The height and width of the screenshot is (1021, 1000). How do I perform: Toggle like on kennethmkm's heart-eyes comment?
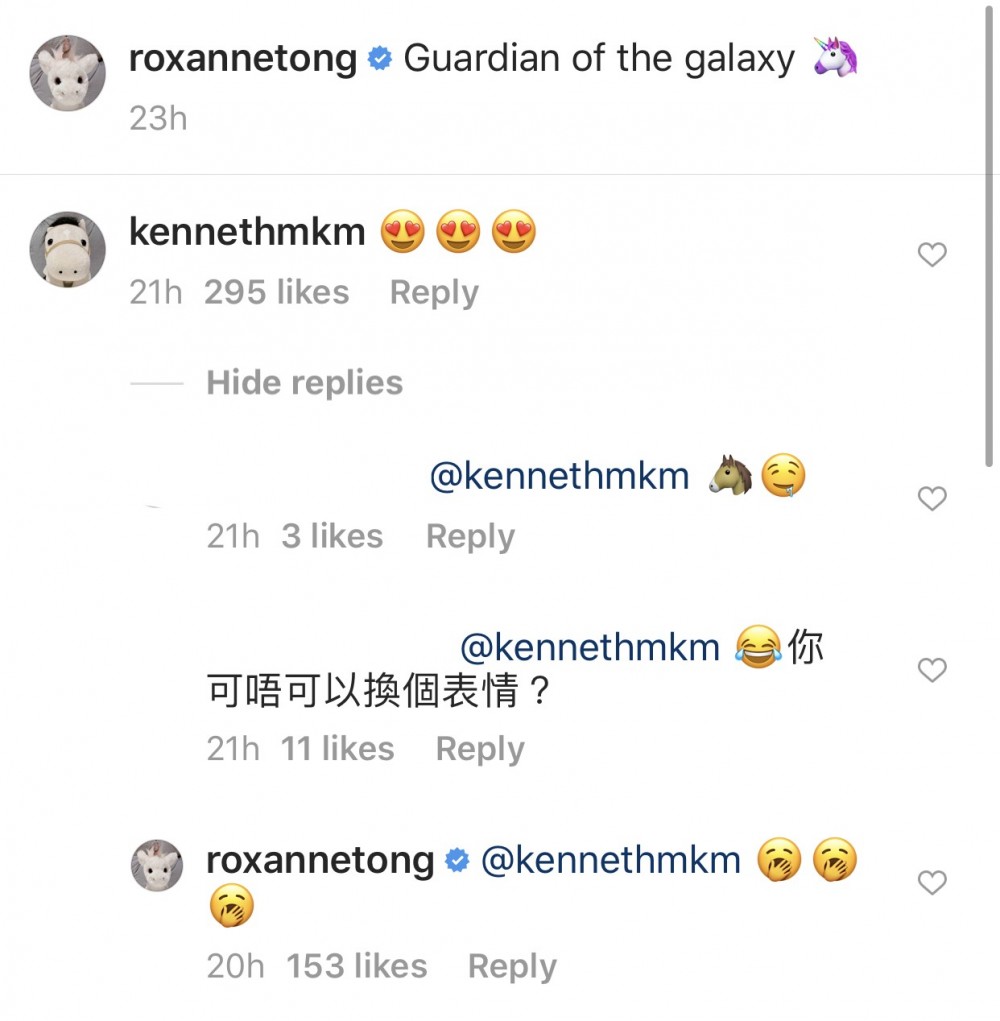click(932, 254)
